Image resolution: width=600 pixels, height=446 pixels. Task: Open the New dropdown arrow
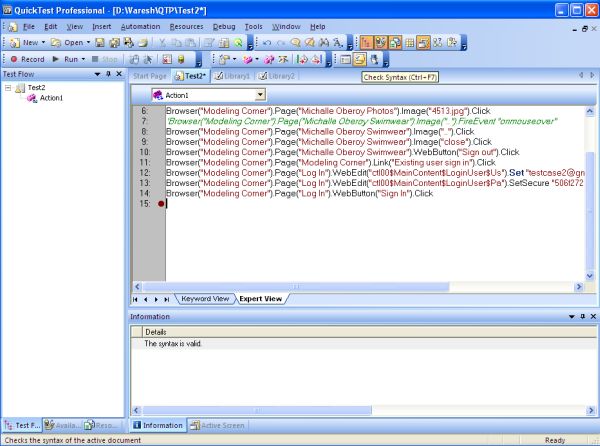point(43,42)
